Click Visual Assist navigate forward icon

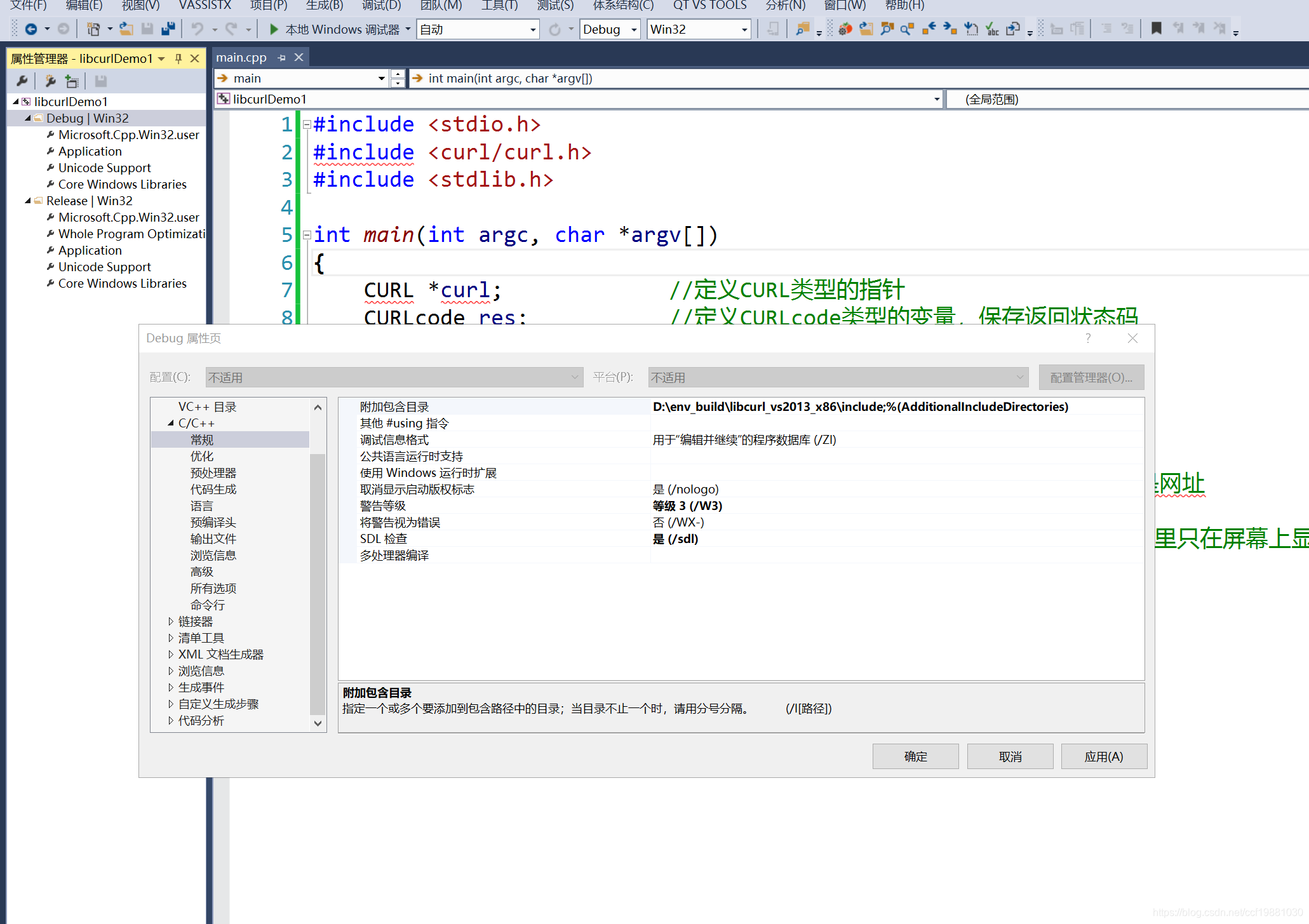(x=950, y=29)
